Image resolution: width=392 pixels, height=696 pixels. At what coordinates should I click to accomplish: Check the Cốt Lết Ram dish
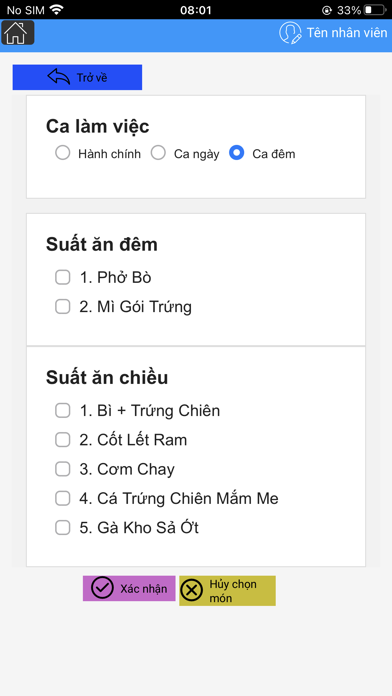[x=63, y=440]
